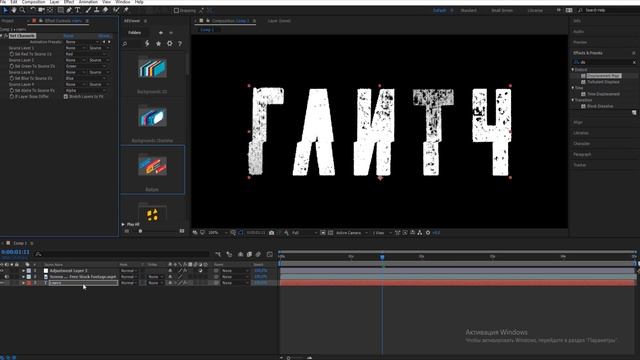This screenshot has width=640, height=360.
Task: Open the viewer resolution Full dropdown
Action: click(x=304, y=233)
